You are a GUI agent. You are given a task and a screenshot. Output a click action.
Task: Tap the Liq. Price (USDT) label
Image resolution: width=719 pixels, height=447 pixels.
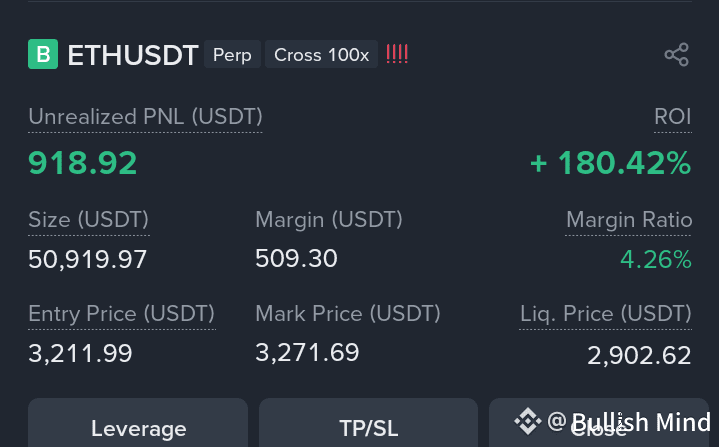coord(605,314)
